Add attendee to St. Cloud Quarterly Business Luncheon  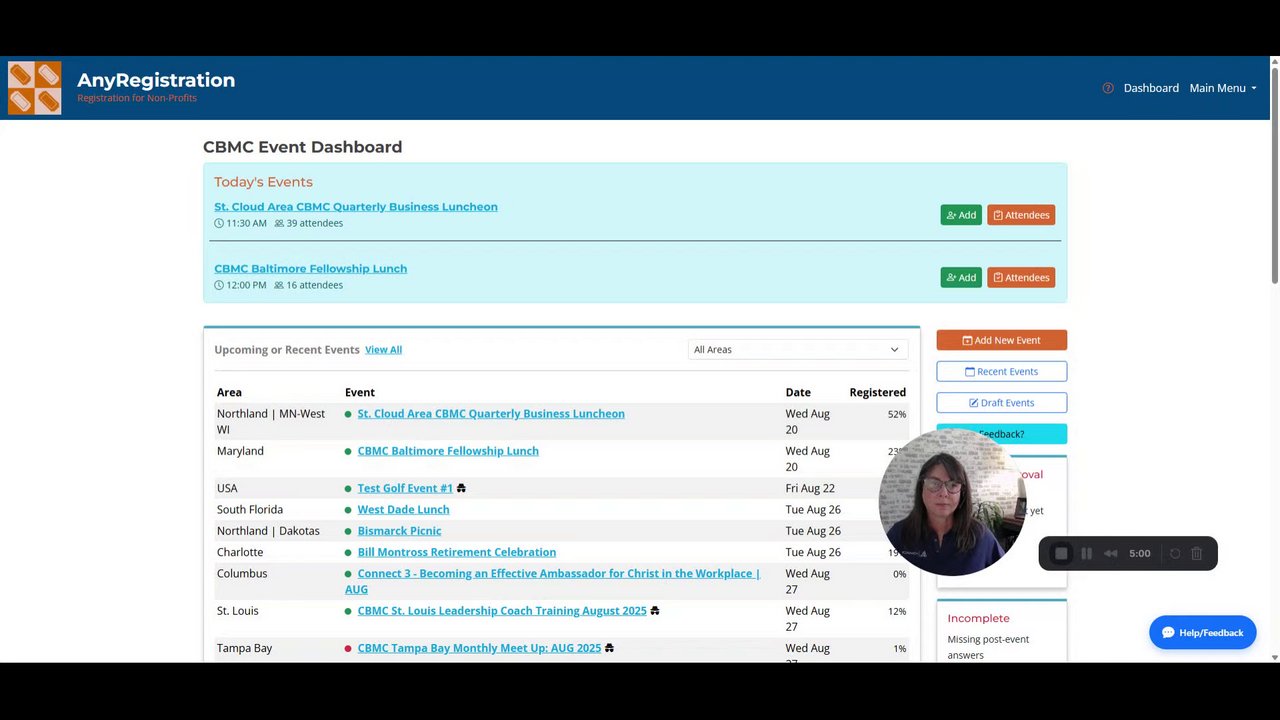pyautogui.click(x=961, y=215)
